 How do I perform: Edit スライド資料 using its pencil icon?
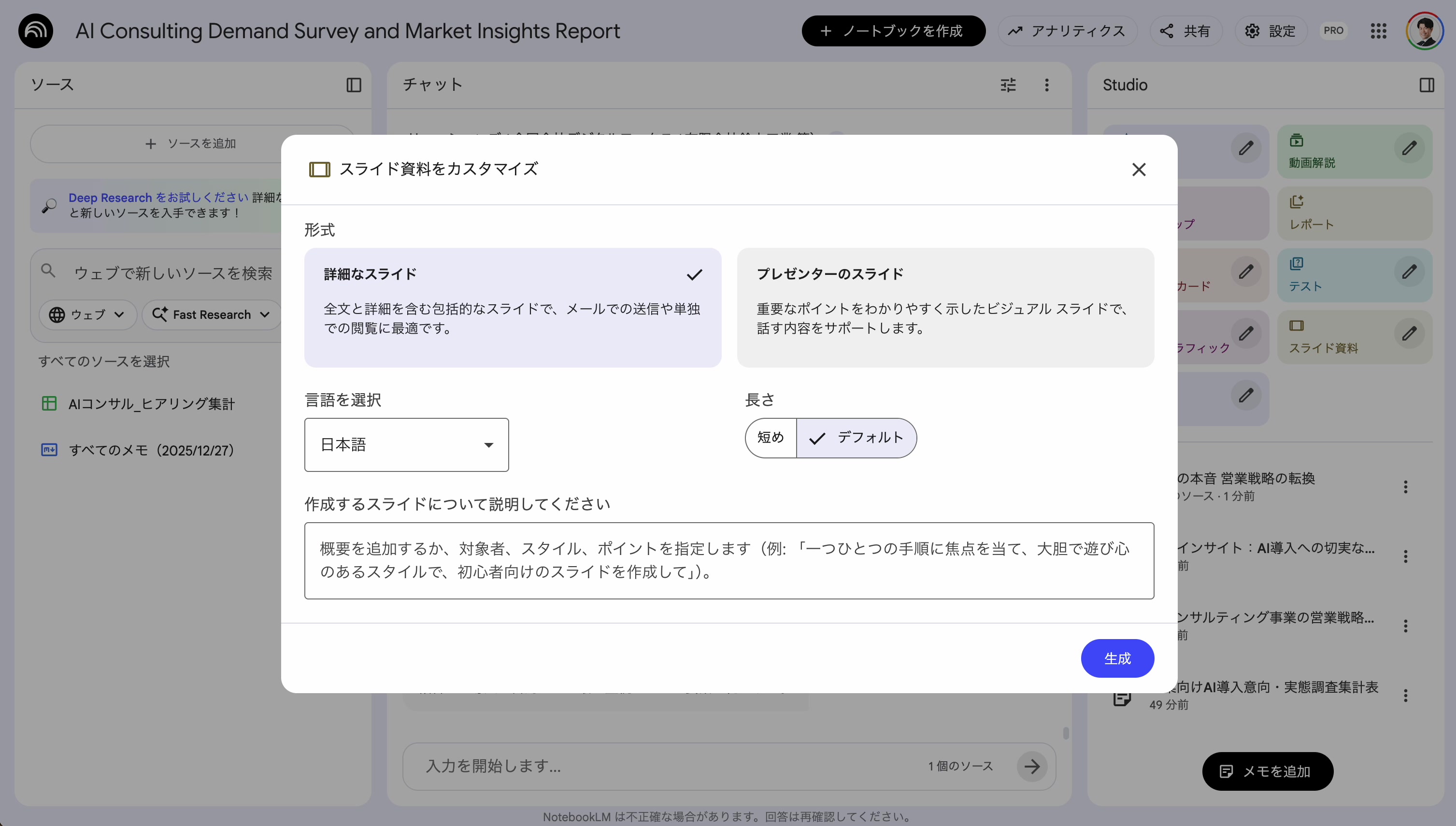[1410, 334]
